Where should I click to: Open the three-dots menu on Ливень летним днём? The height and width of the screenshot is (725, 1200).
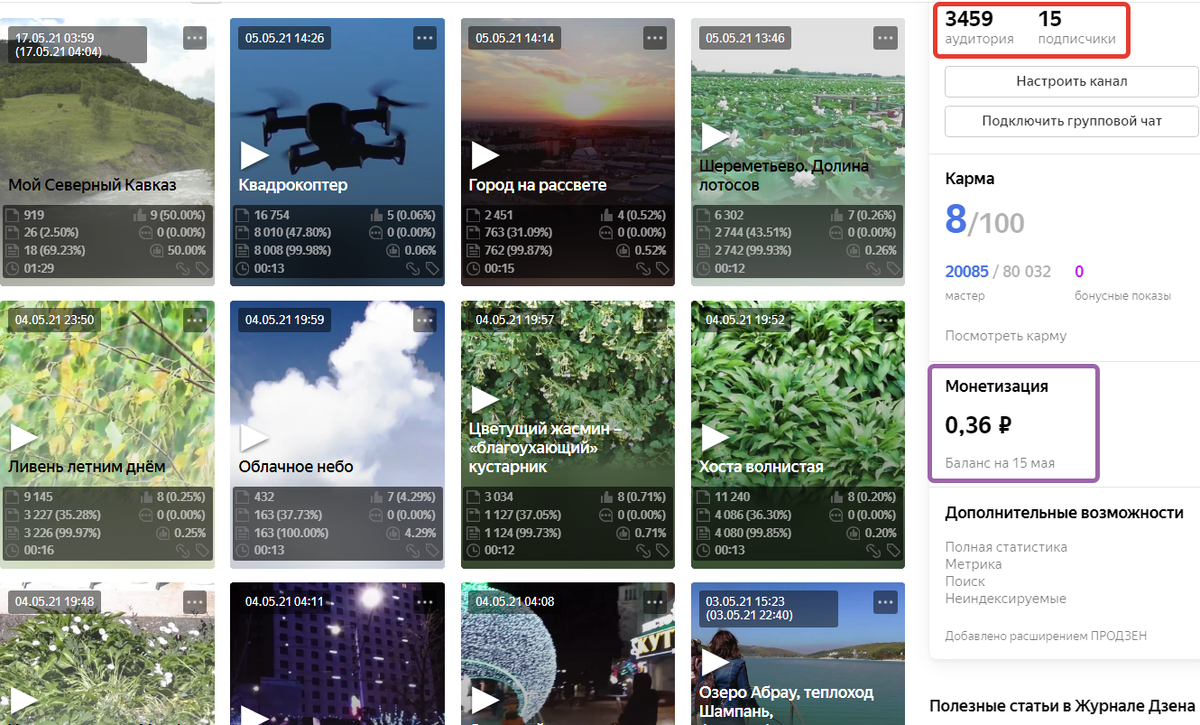click(x=195, y=320)
